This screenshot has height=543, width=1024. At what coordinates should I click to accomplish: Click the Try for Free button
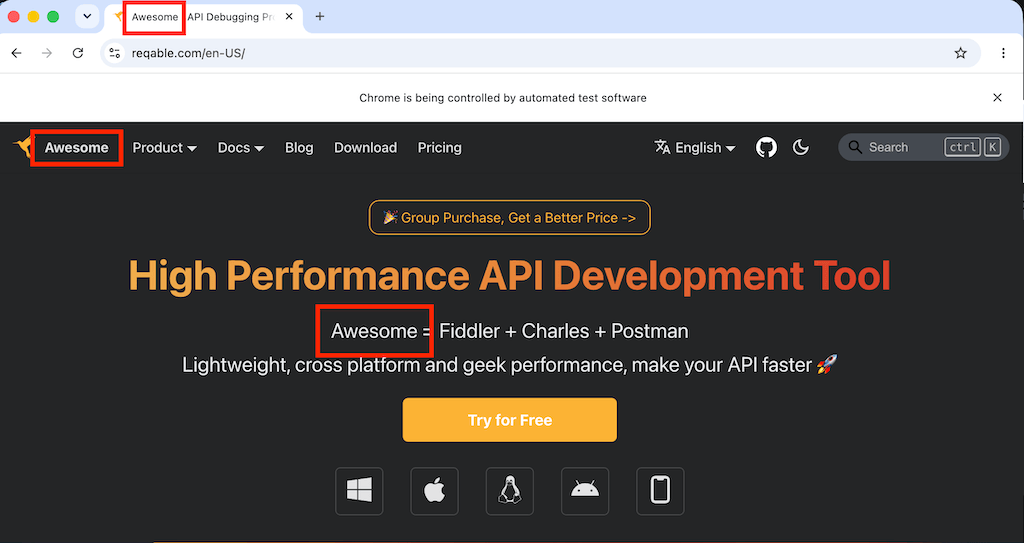click(509, 420)
